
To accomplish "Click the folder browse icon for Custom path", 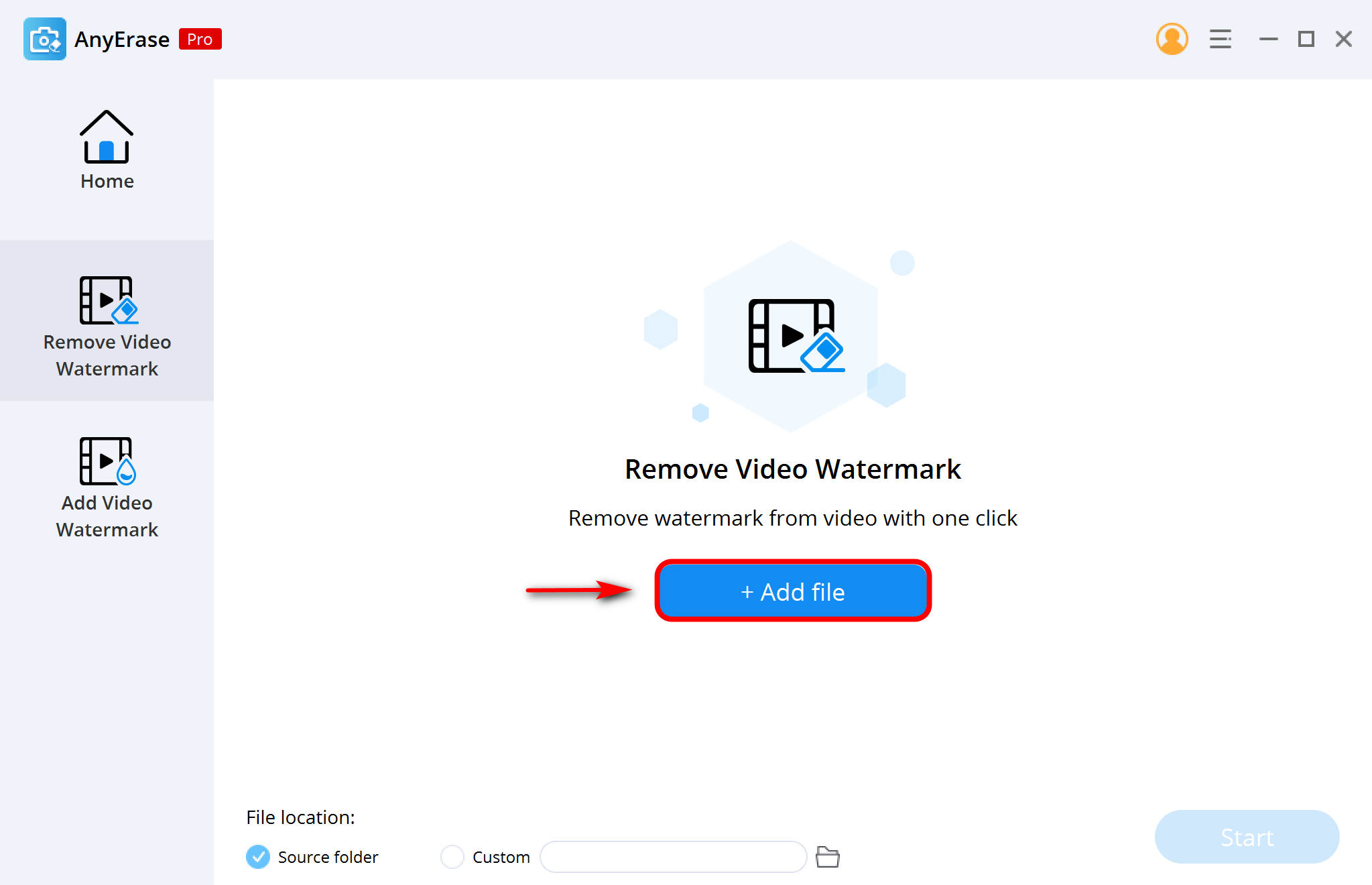I will tap(828, 855).
